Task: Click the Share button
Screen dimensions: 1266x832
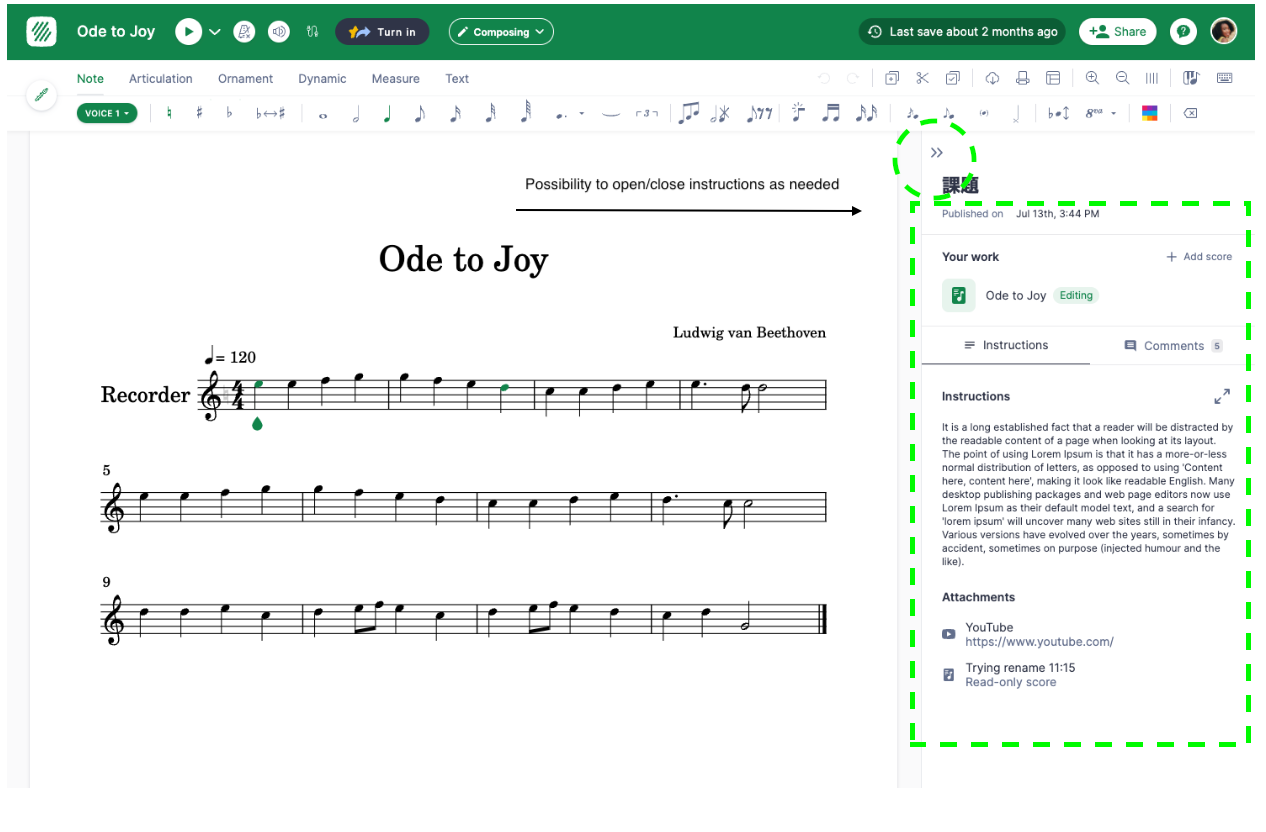Action: coord(1118,32)
